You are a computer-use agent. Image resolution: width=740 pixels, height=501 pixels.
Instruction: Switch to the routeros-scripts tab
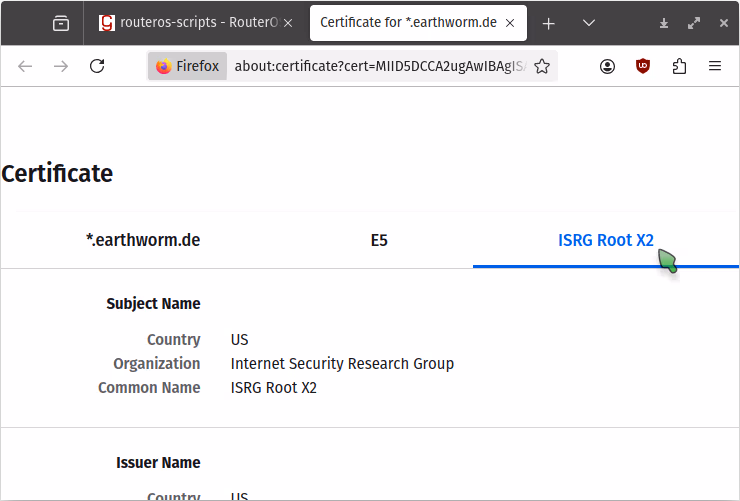(x=190, y=23)
